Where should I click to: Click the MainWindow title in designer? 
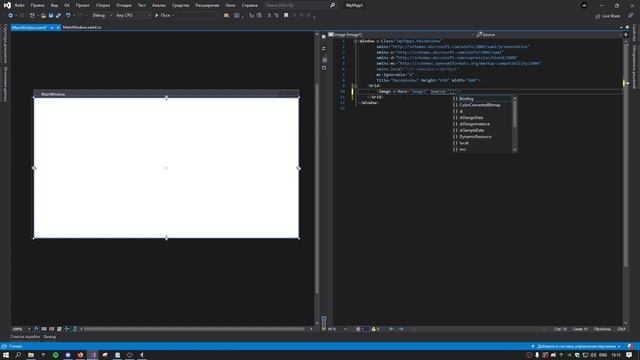[x=53, y=94]
